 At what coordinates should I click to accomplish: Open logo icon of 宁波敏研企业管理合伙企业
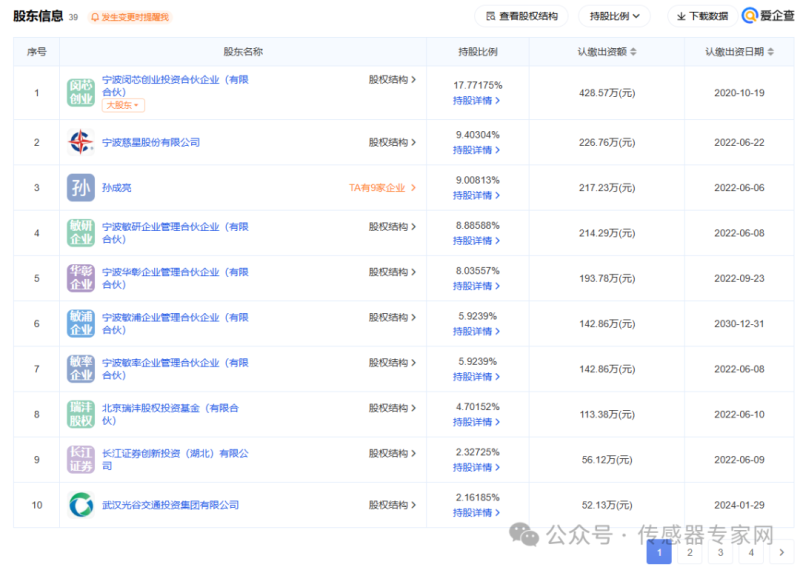(x=81, y=233)
